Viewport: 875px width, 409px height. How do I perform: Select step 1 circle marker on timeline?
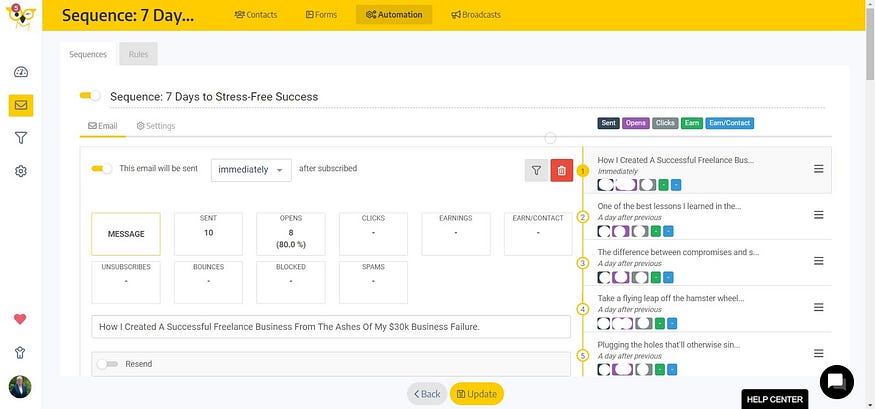pos(583,171)
